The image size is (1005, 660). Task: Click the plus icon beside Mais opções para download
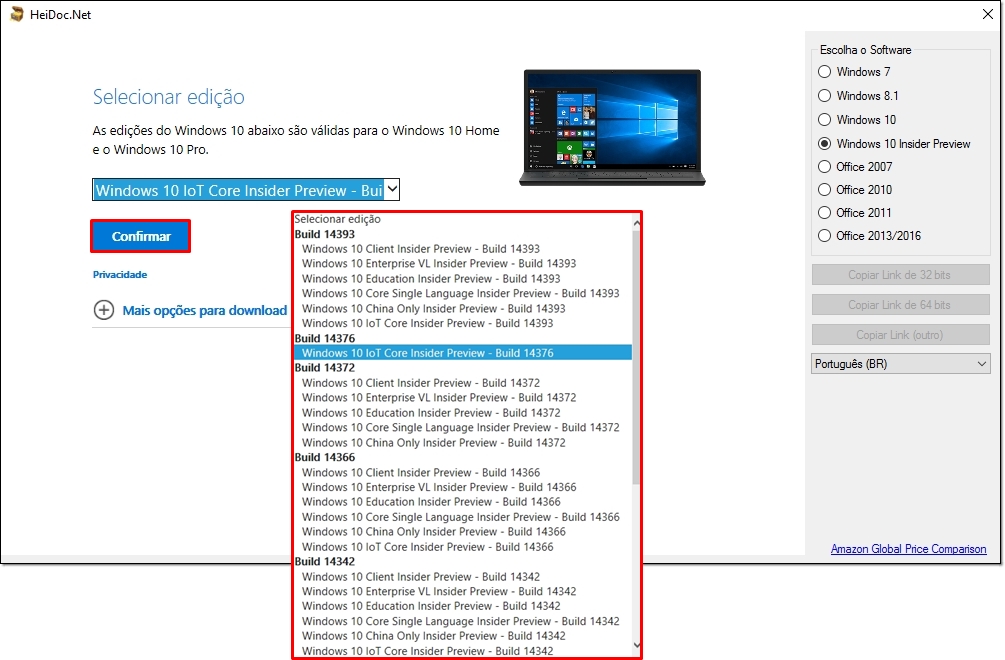pos(104,310)
